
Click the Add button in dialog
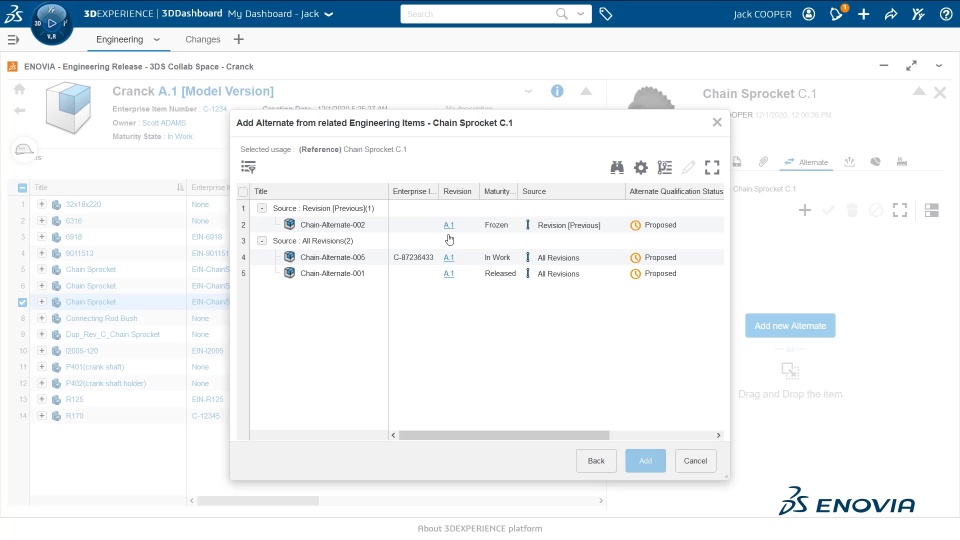[x=645, y=461]
